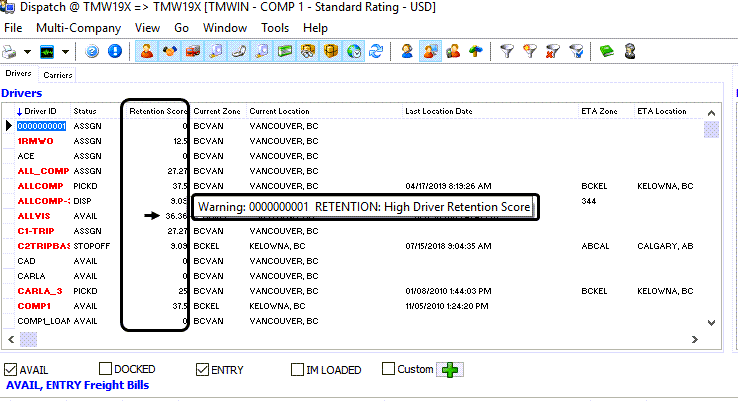The height and width of the screenshot is (402, 738).
Task: Toggle the Drivers grid person icon in the toolbar
Action: (x=147, y=51)
